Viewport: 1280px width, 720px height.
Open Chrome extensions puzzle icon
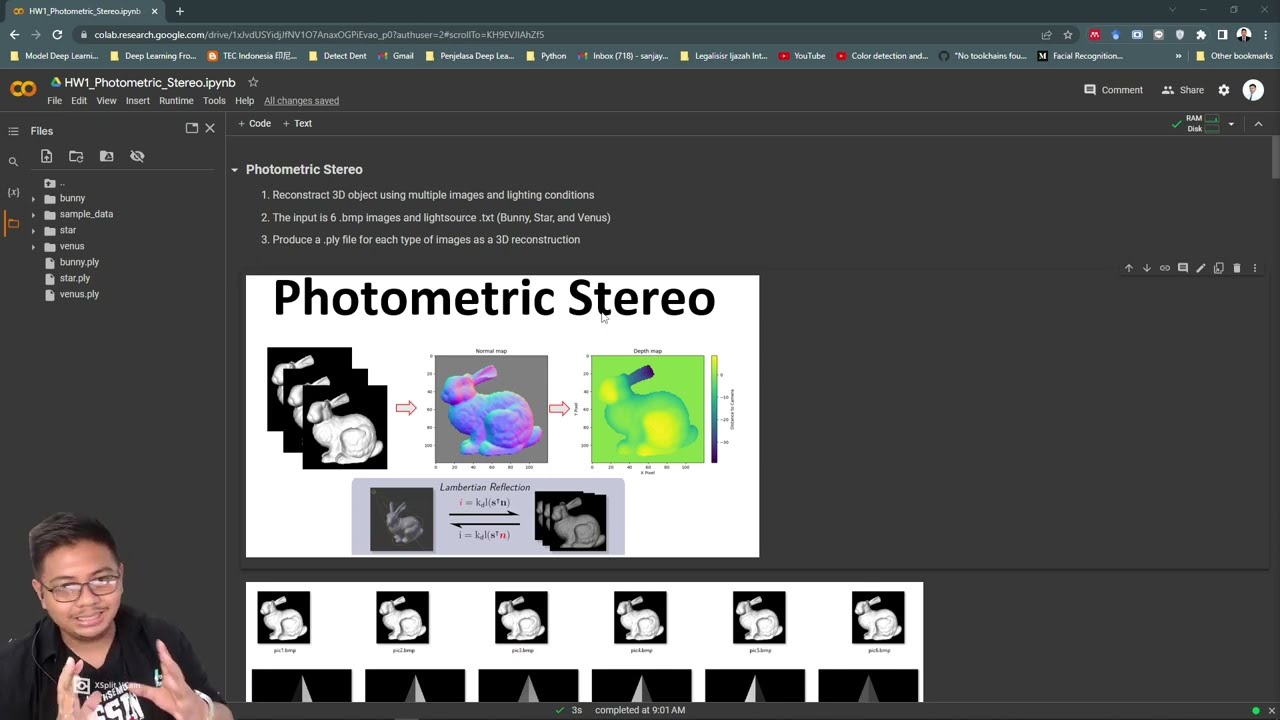[x=1201, y=34]
